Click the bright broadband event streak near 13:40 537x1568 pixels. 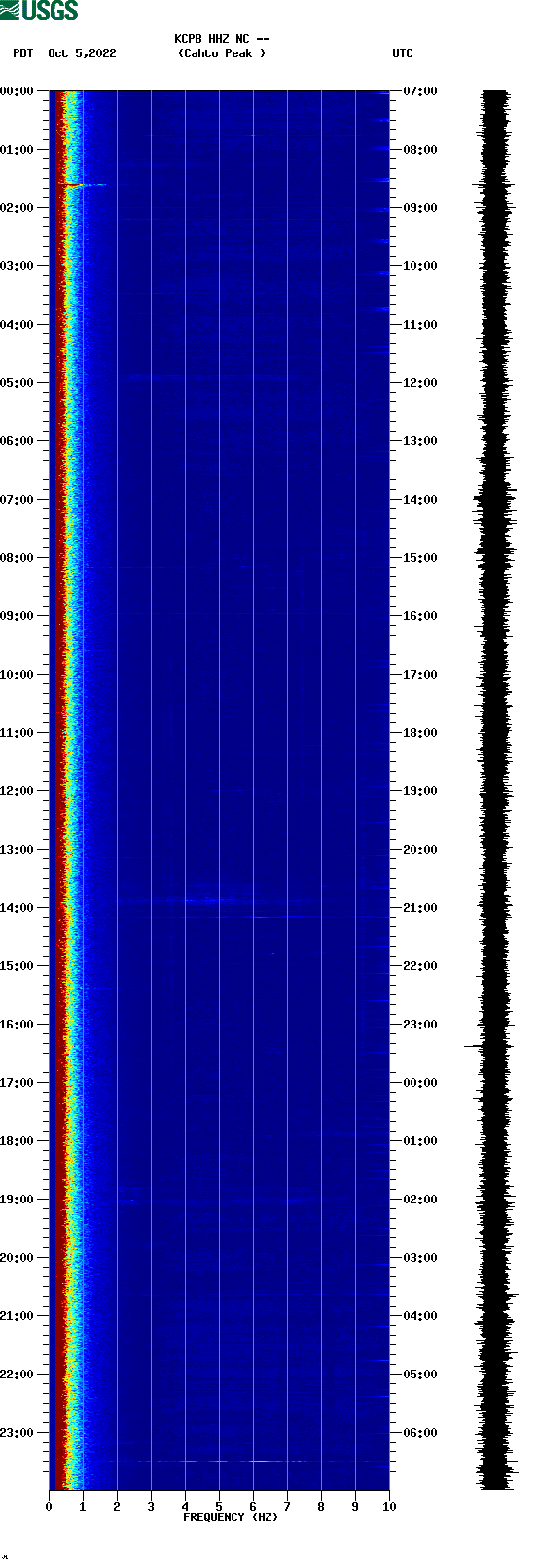(x=243, y=889)
